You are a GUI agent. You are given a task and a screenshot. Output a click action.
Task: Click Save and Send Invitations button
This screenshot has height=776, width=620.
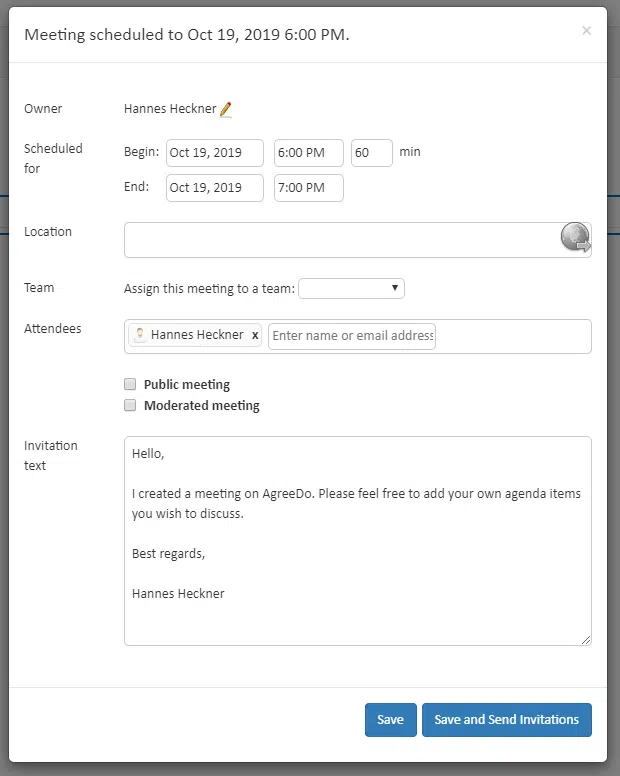coord(507,720)
